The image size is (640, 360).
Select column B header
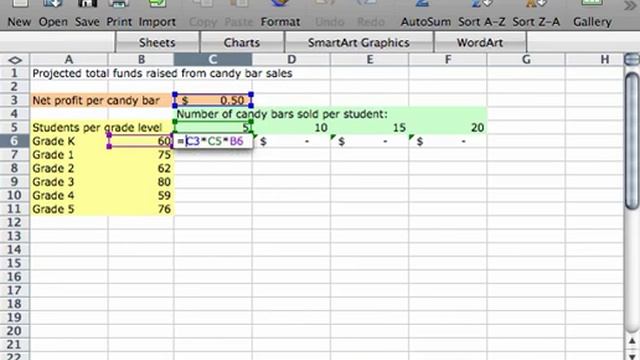[141, 60]
